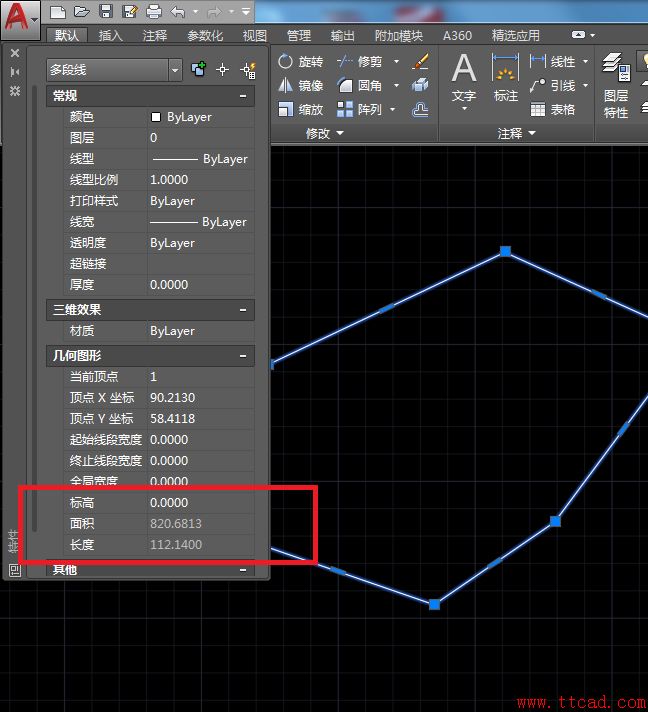The height and width of the screenshot is (712, 648).
Task: Collapse the 几何图形 section
Action: point(243,356)
